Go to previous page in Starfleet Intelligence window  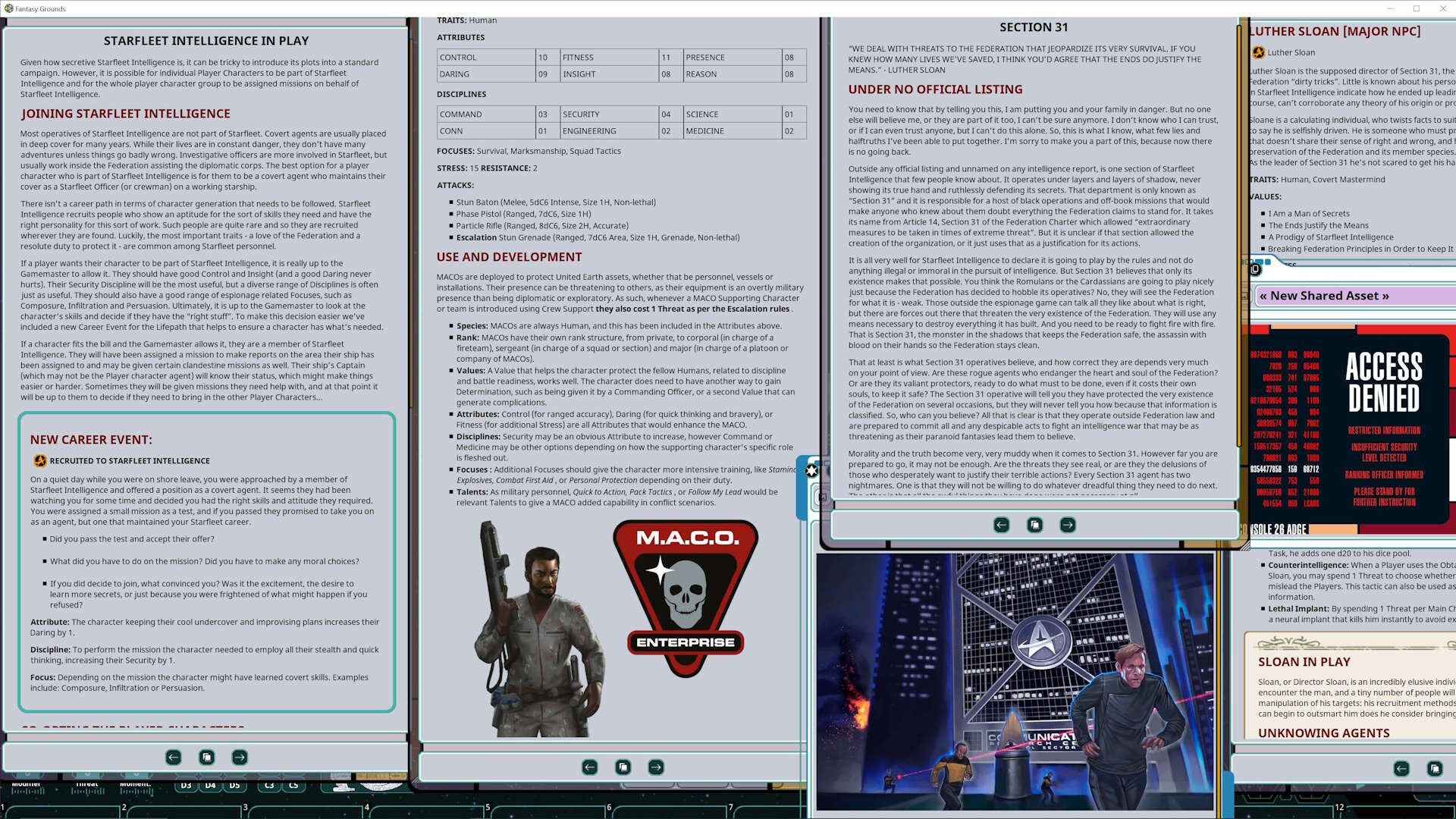(x=174, y=757)
